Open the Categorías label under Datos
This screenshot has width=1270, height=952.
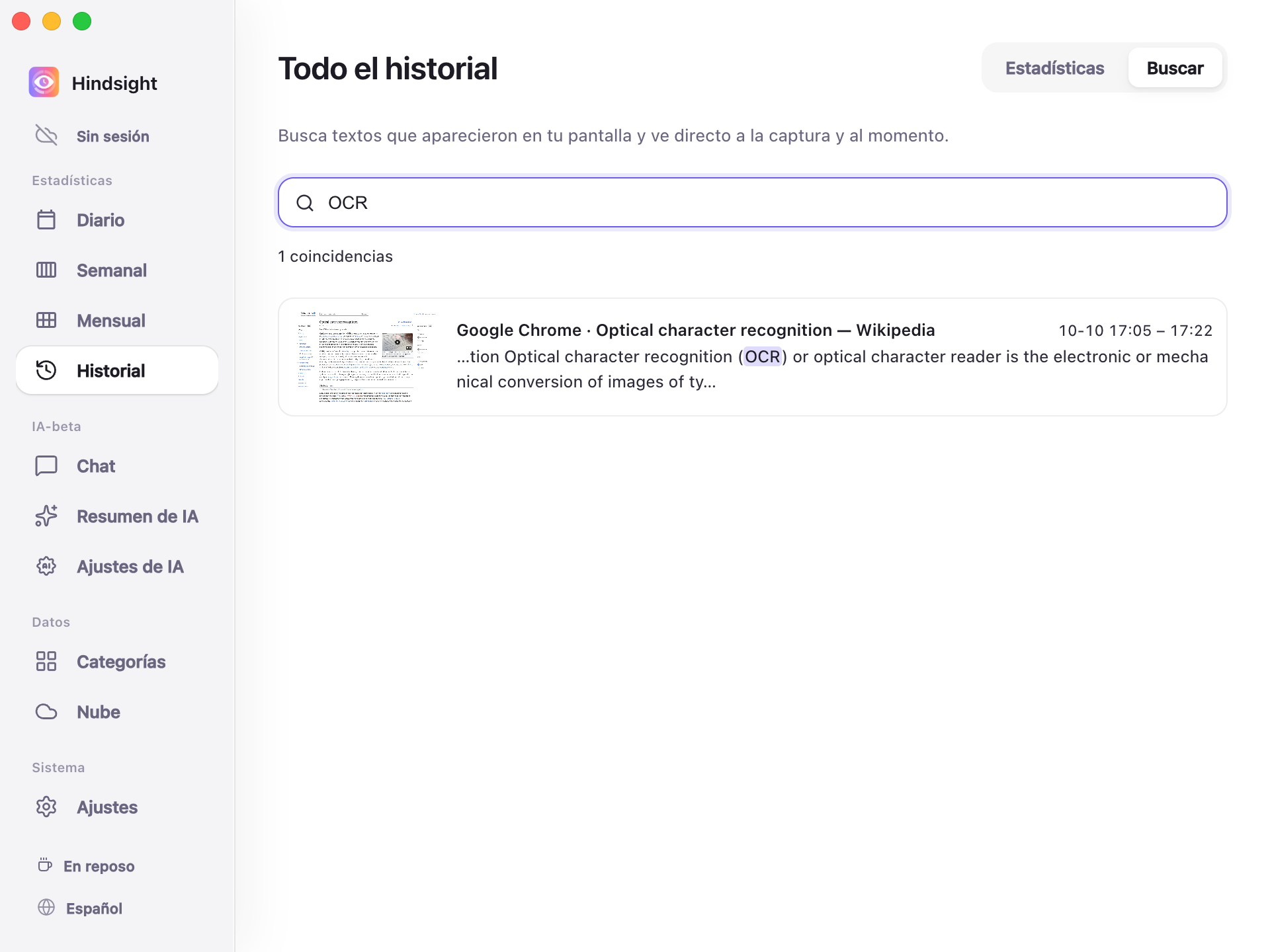(121, 662)
